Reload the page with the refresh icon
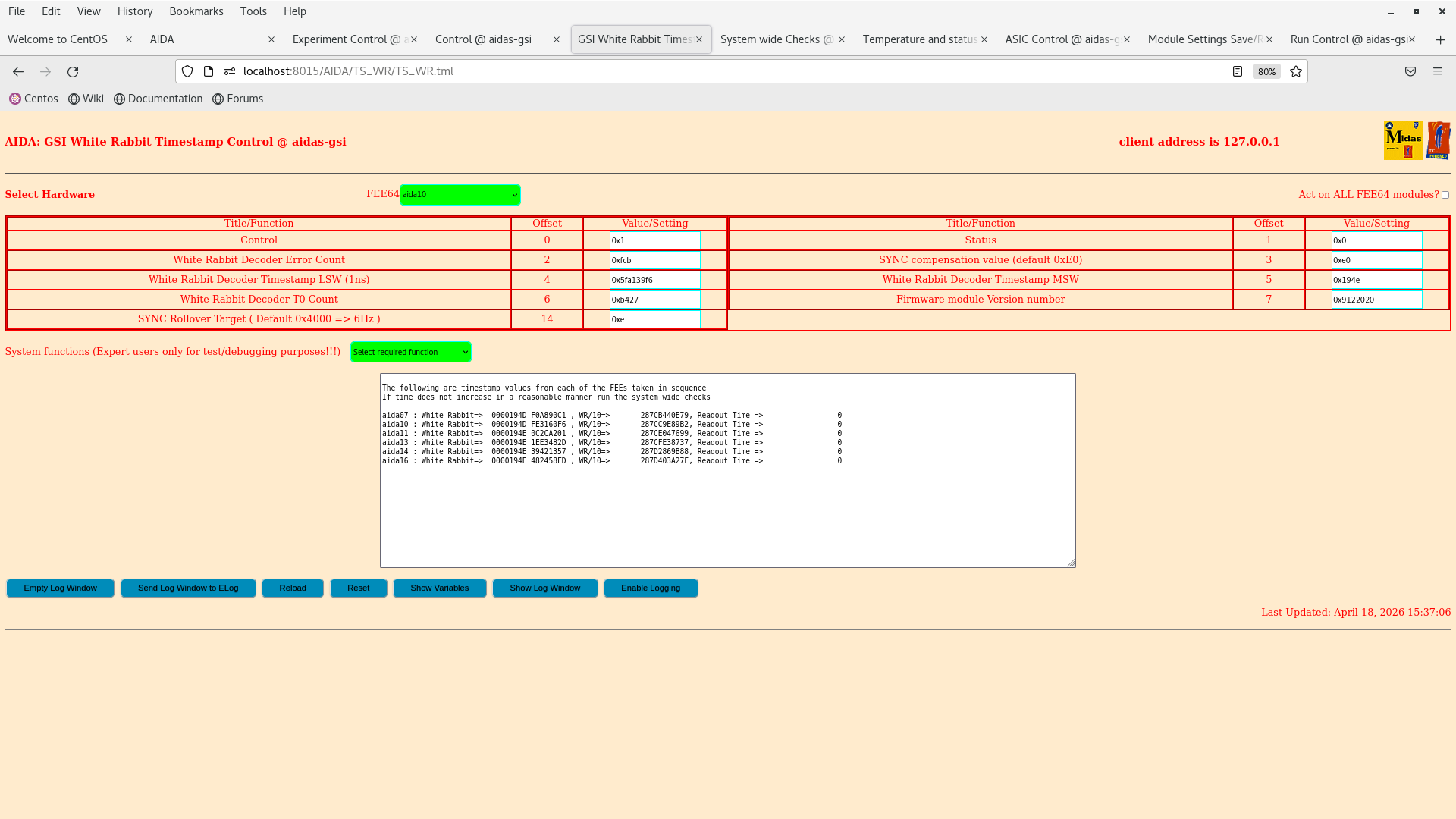Viewport: 1456px width, 819px height. pos(73,71)
